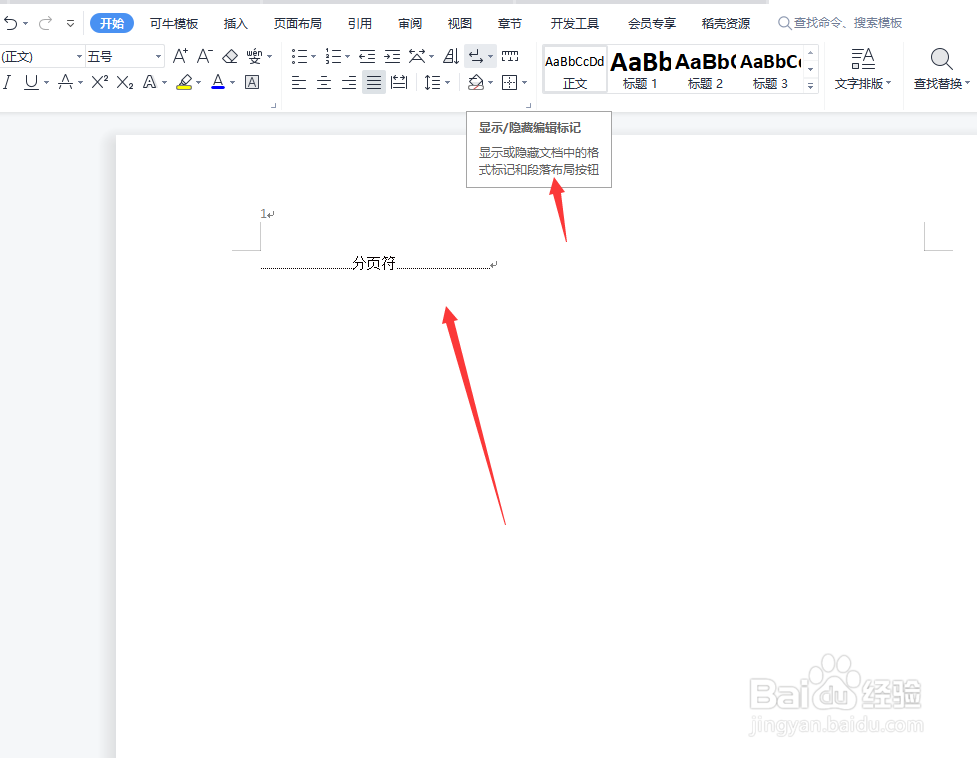The height and width of the screenshot is (758, 977).
Task: Toggle show/hide editing marks
Action: click(476, 57)
